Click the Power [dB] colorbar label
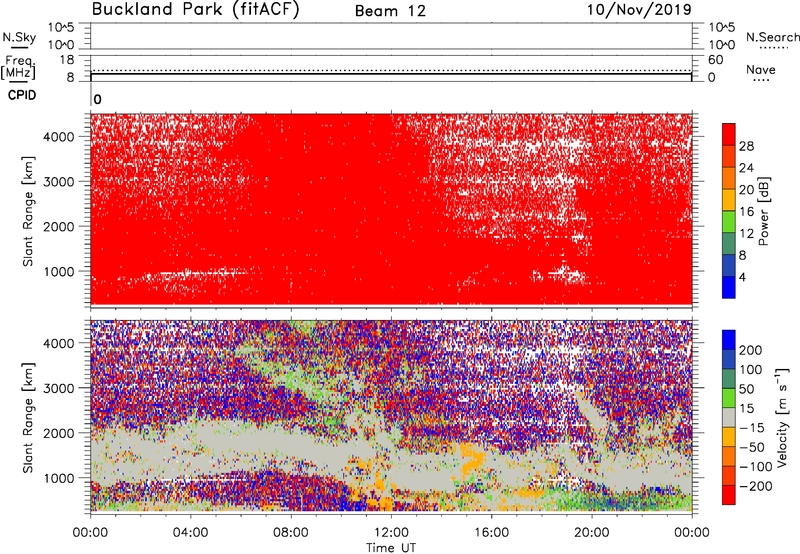Image resolution: width=800 pixels, height=554 pixels. tap(763, 211)
